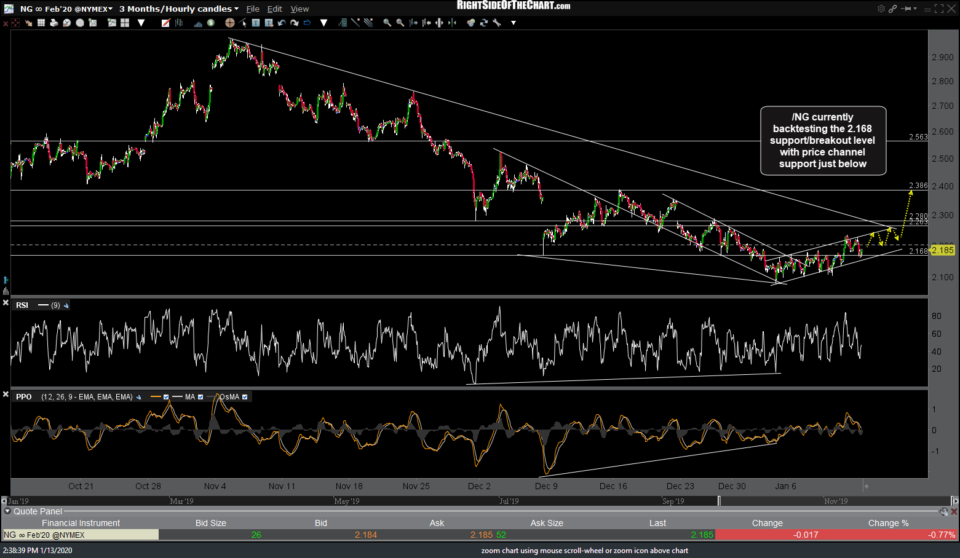Click the chart application icon at top-left
This screenshot has width=960, height=558.
(8, 8)
